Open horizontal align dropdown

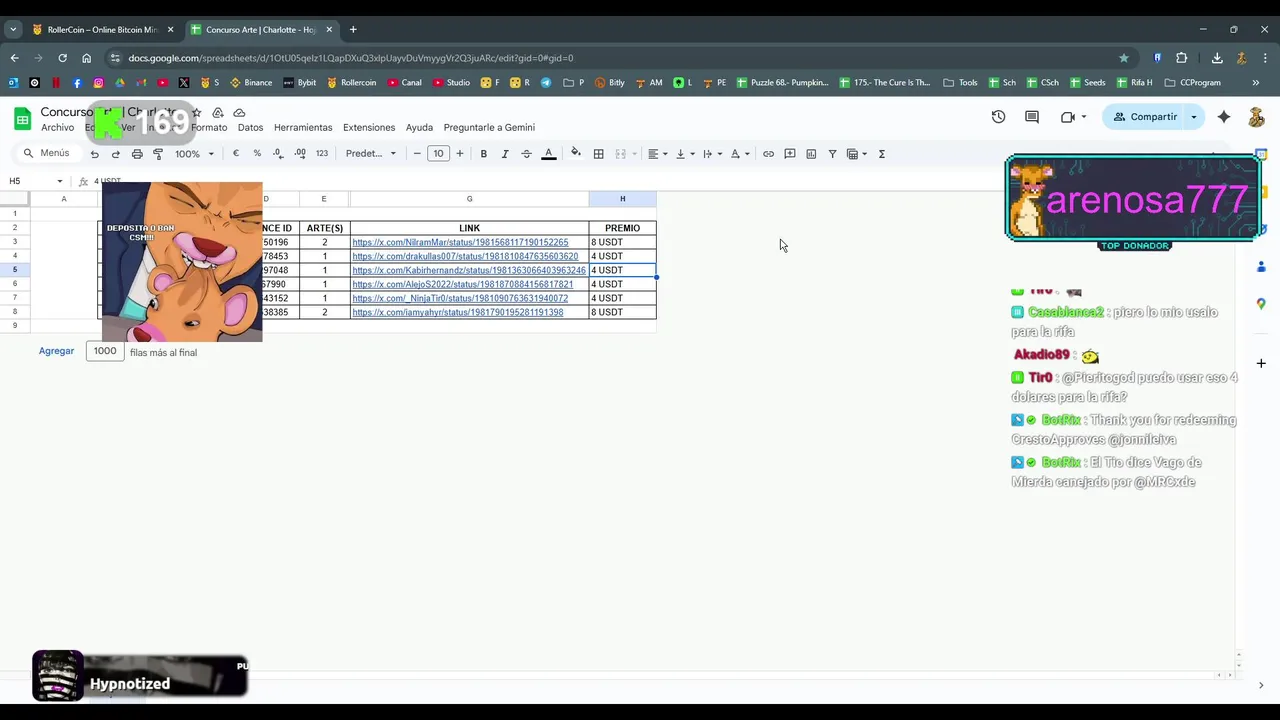point(657,154)
